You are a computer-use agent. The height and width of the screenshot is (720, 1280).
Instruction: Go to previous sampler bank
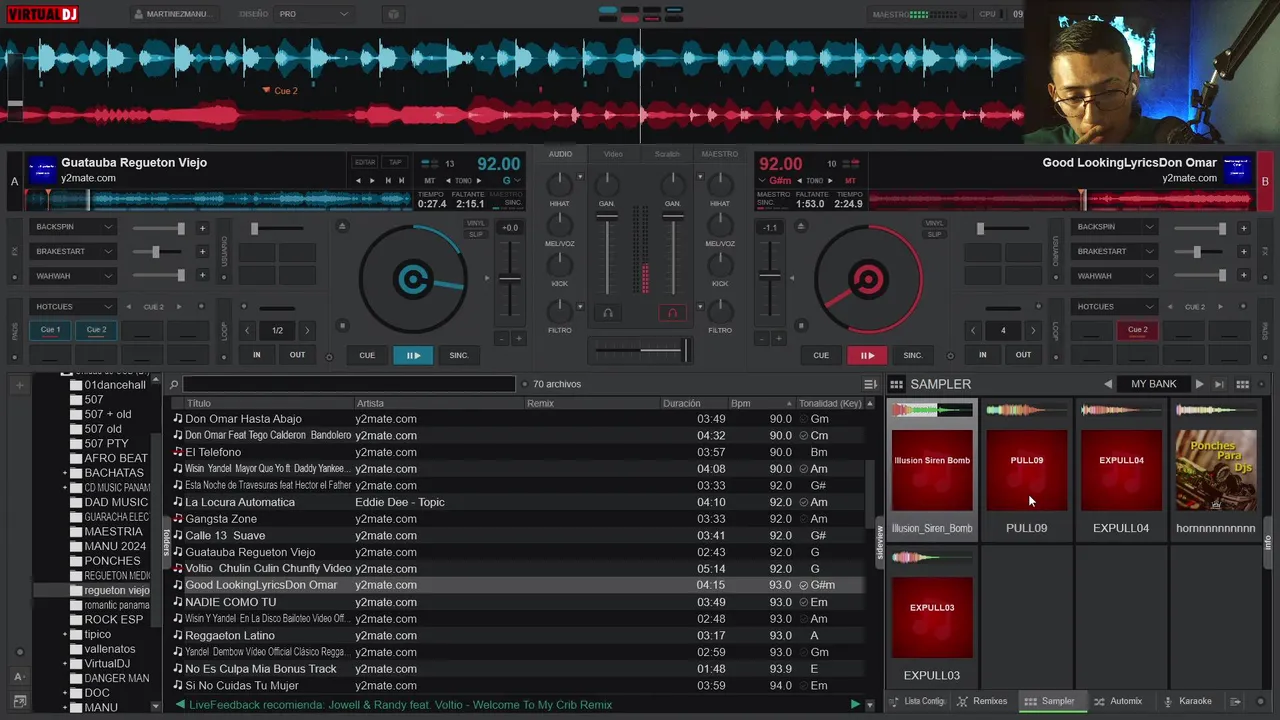[x=1108, y=384]
